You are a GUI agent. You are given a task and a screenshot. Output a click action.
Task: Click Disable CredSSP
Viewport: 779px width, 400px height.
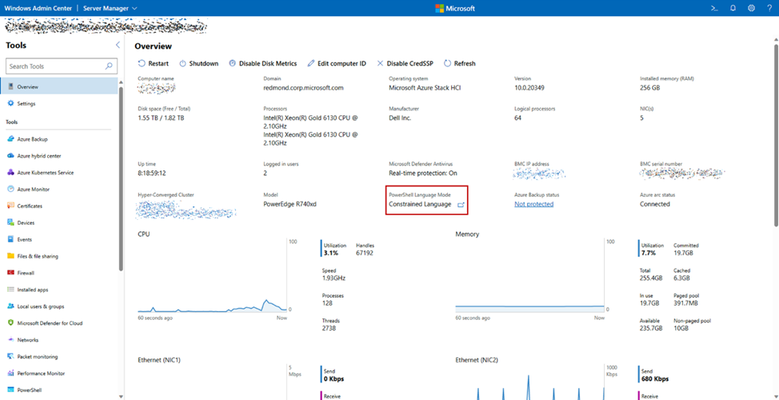(404, 64)
